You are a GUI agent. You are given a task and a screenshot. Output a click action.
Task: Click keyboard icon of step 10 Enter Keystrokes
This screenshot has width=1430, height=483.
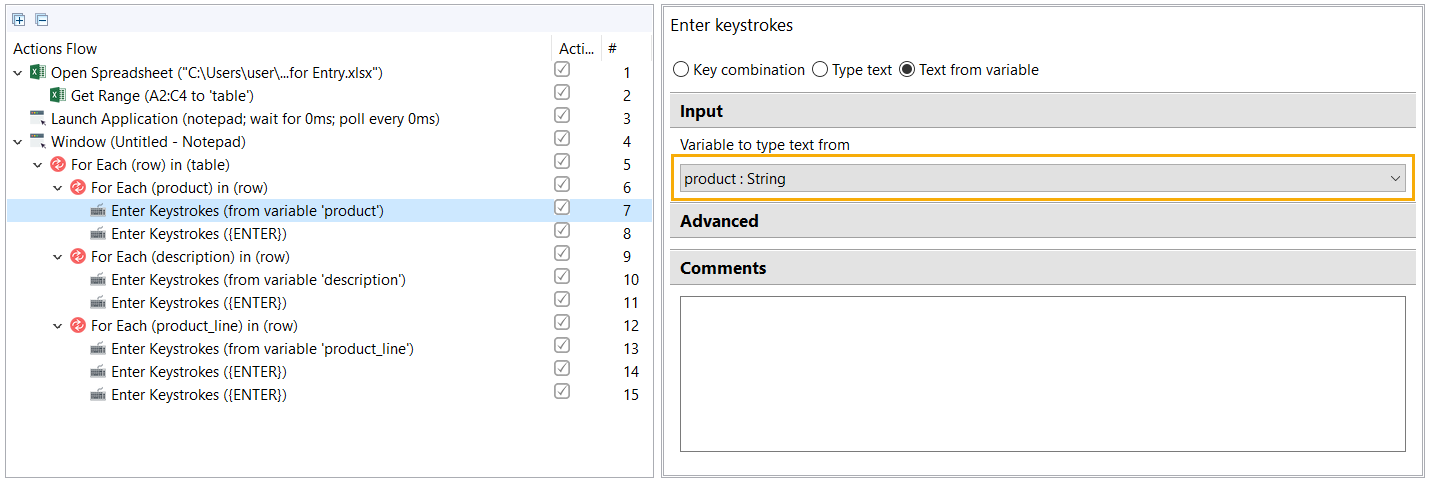(98, 280)
